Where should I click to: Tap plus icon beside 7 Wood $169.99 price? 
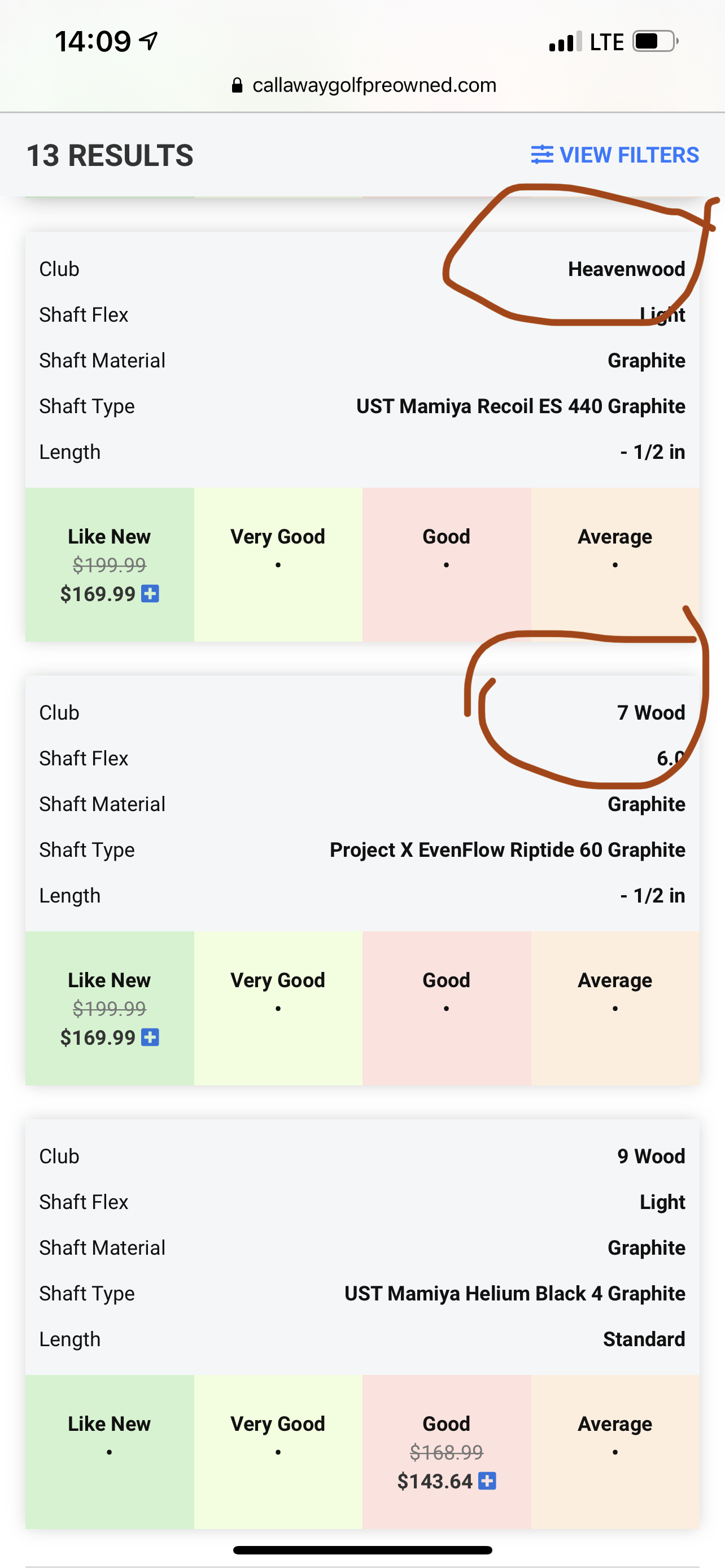point(150,1037)
